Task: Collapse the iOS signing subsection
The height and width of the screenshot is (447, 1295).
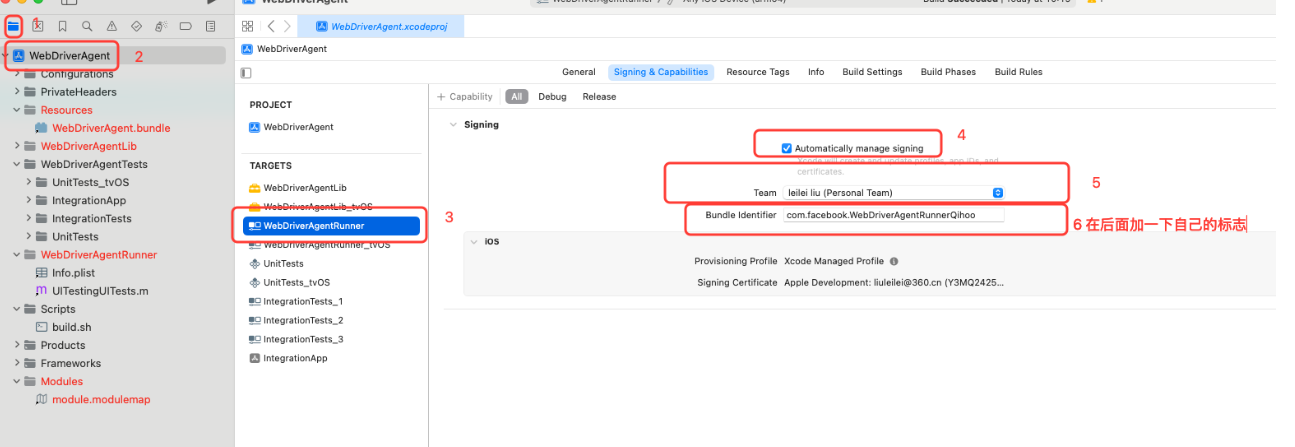Action: click(474, 242)
